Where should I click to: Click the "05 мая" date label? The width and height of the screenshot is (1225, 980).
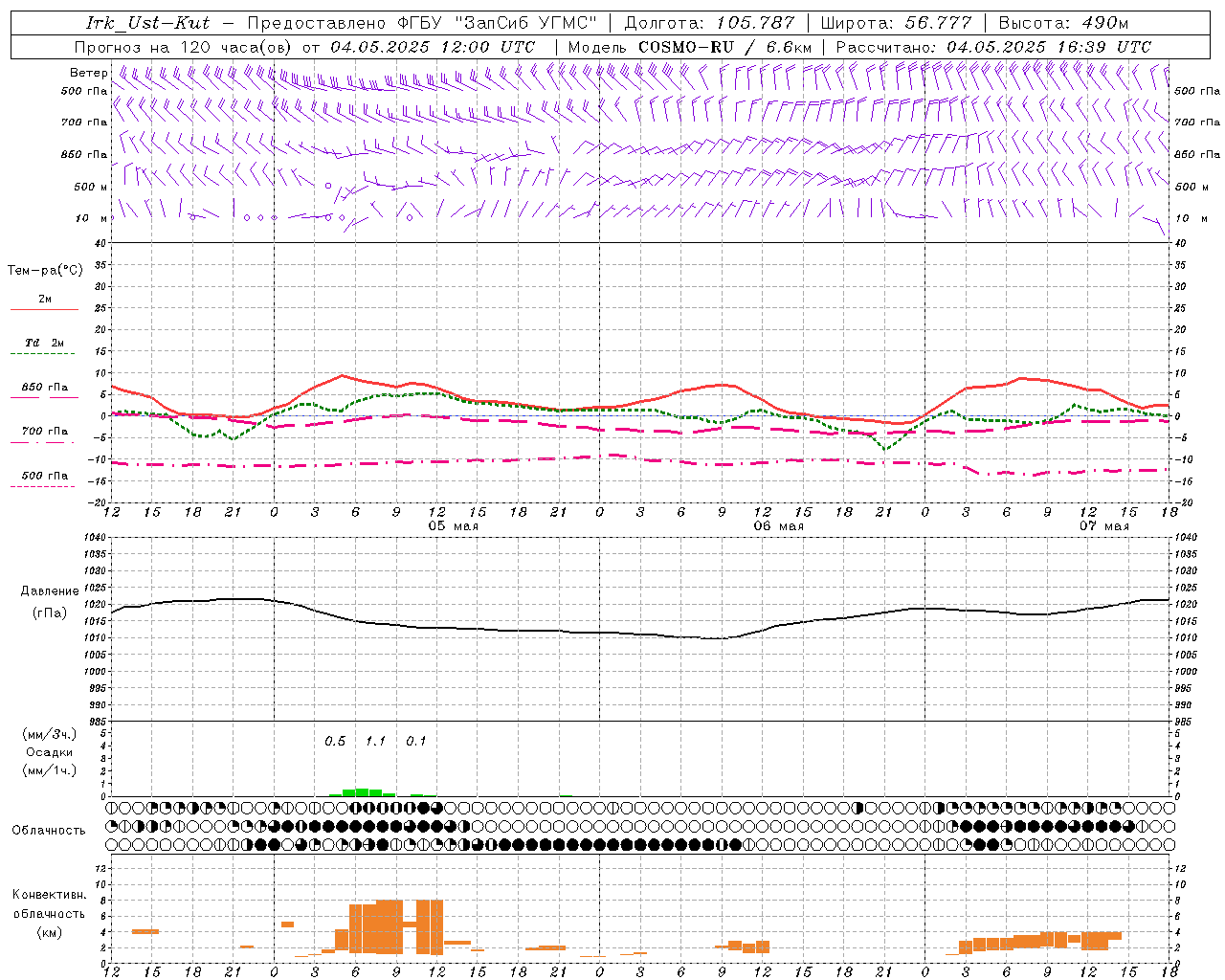coord(453,526)
